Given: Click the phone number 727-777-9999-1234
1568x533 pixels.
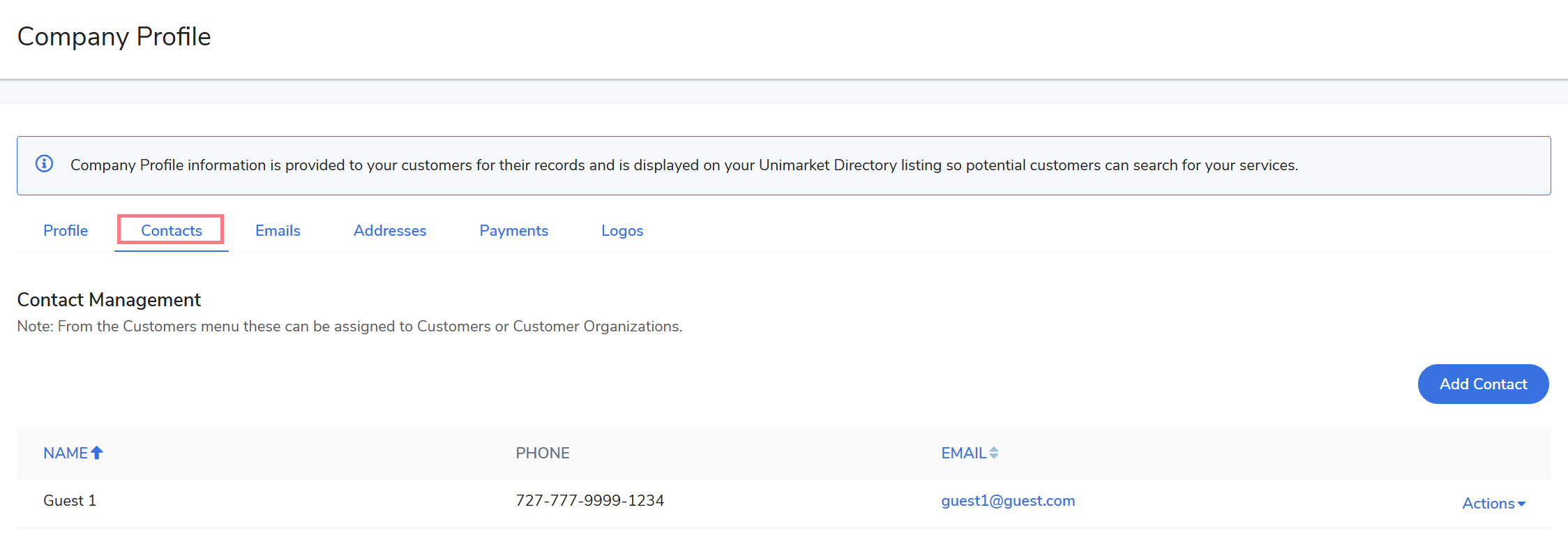Looking at the screenshot, I should coord(589,501).
